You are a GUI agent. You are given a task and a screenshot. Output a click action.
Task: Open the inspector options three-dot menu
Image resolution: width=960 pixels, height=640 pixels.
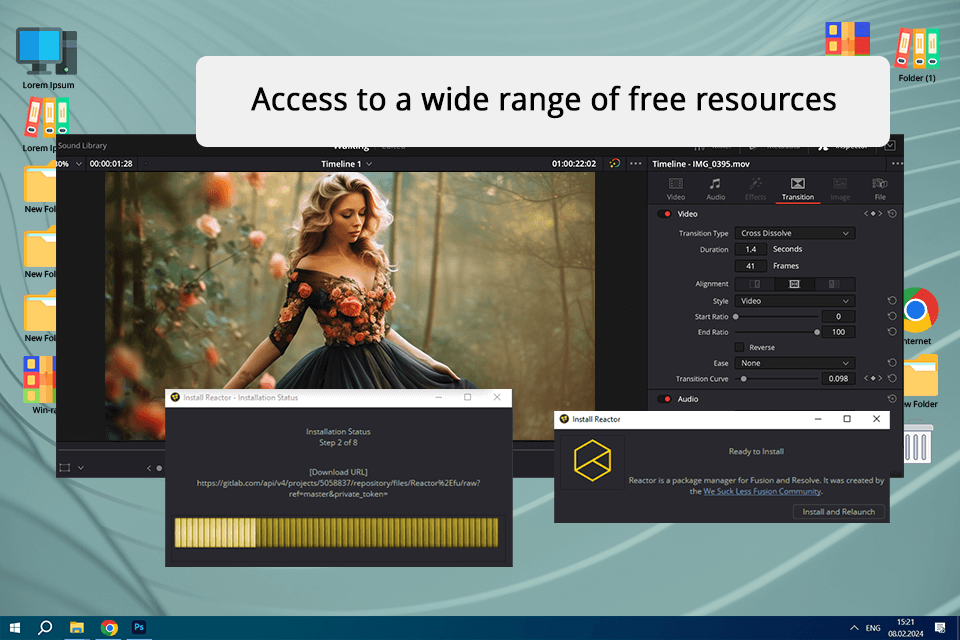pyautogui.click(x=896, y=164)
